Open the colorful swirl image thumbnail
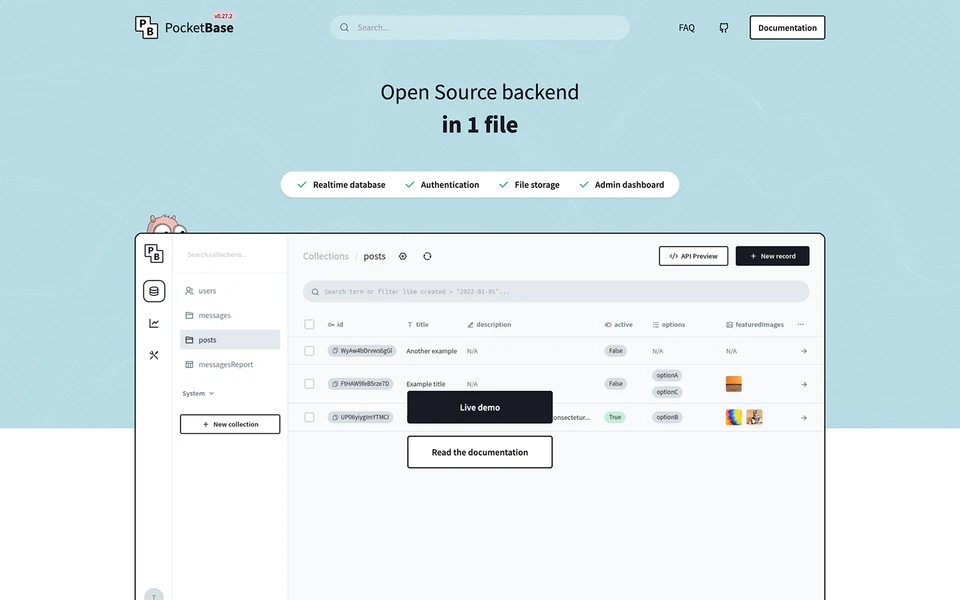Image resolution: width=960 pixels, height=600 pixels. 733,417
